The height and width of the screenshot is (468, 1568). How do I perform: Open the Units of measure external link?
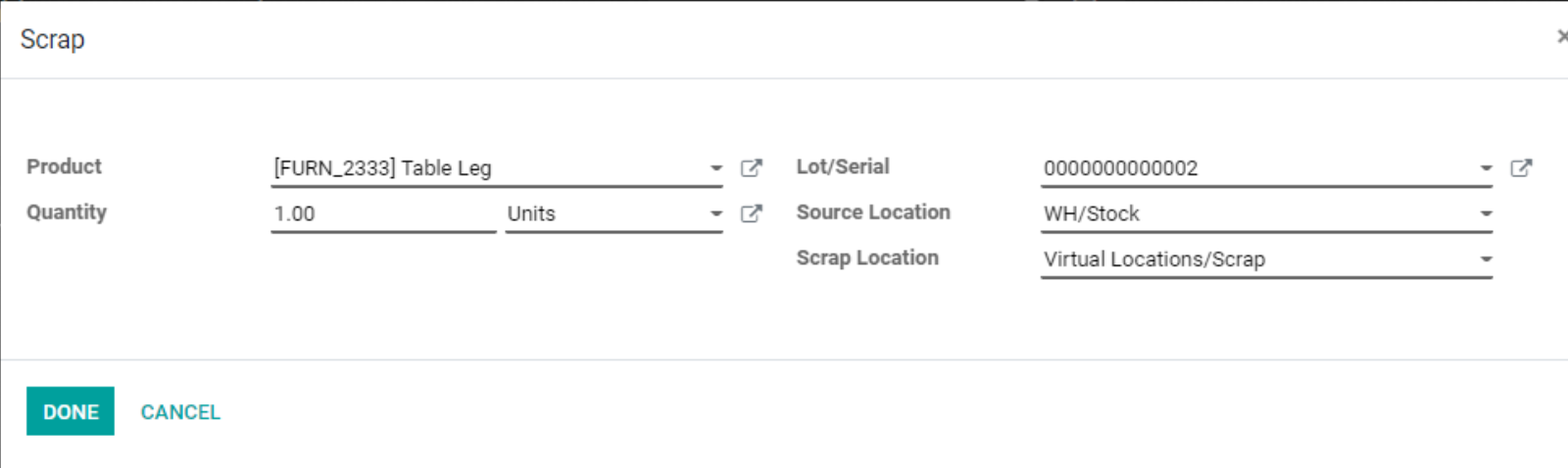(751, 213)
